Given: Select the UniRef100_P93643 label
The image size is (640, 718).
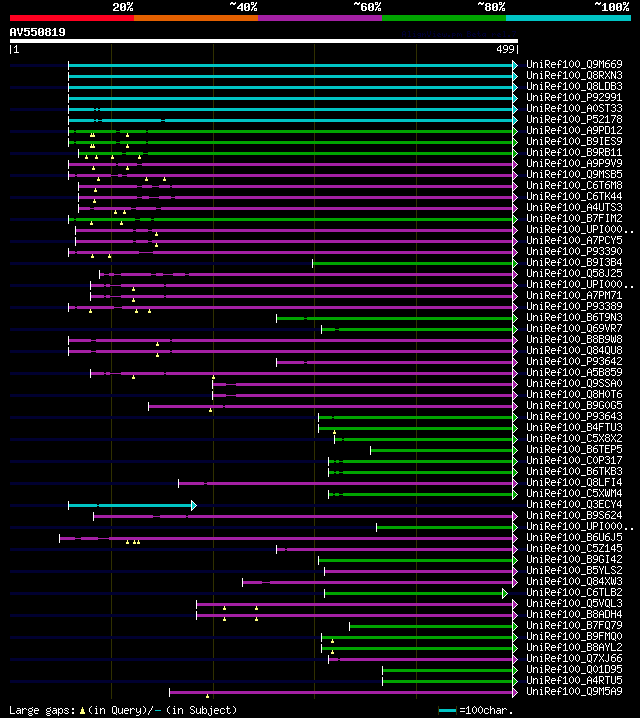Looking at the screenshot, I should [x=574, y=416].
